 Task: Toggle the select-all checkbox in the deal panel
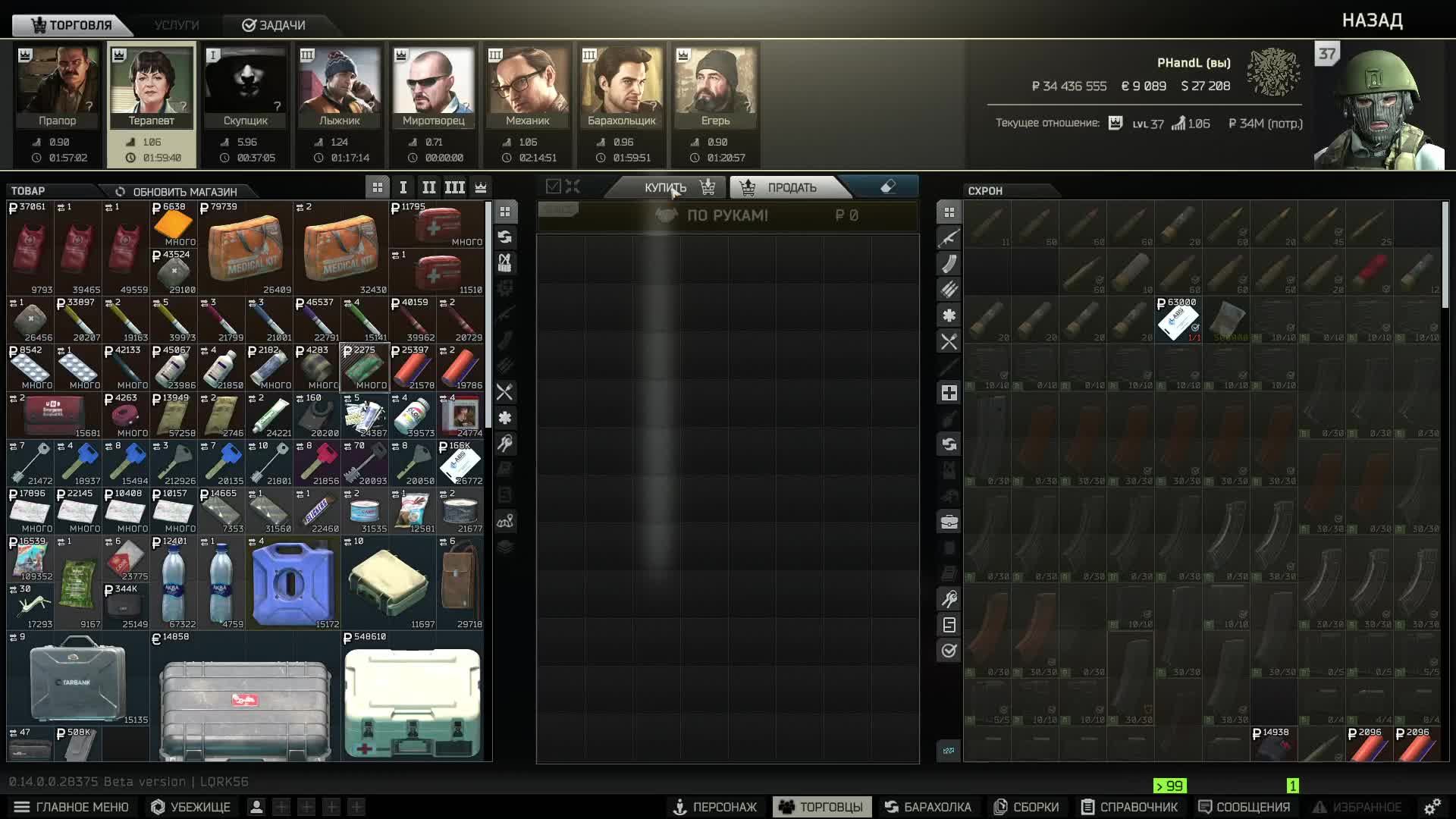click(553, 187)
